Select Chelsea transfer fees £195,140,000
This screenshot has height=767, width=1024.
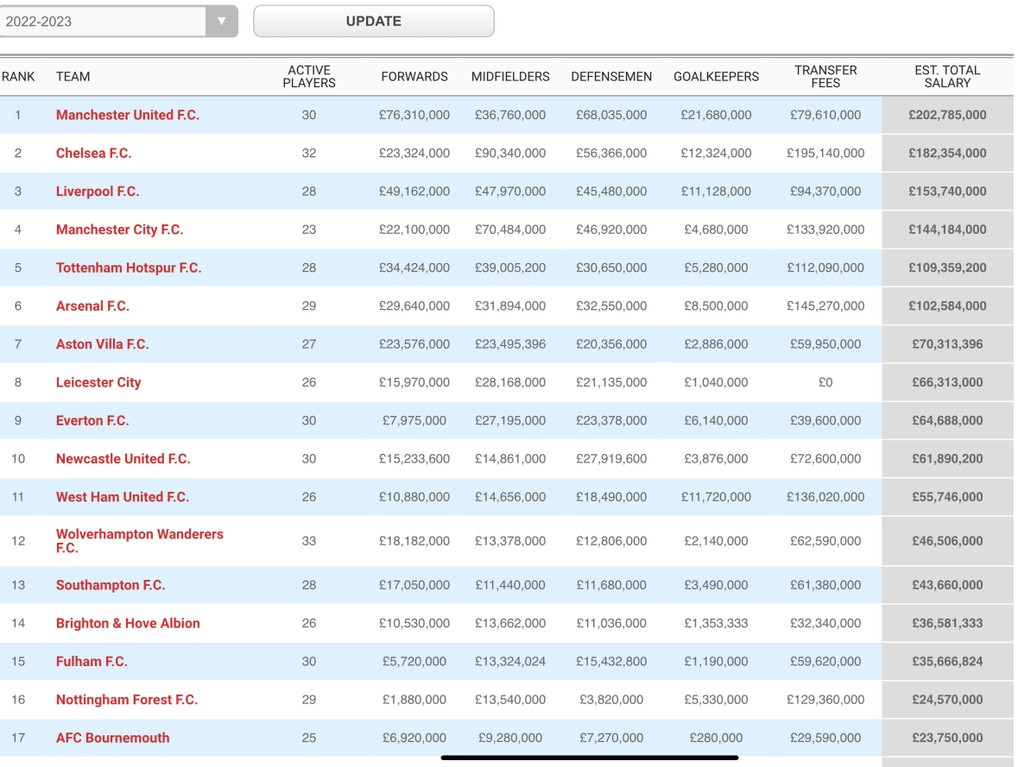pyautogui.click(x=825, y=153)
